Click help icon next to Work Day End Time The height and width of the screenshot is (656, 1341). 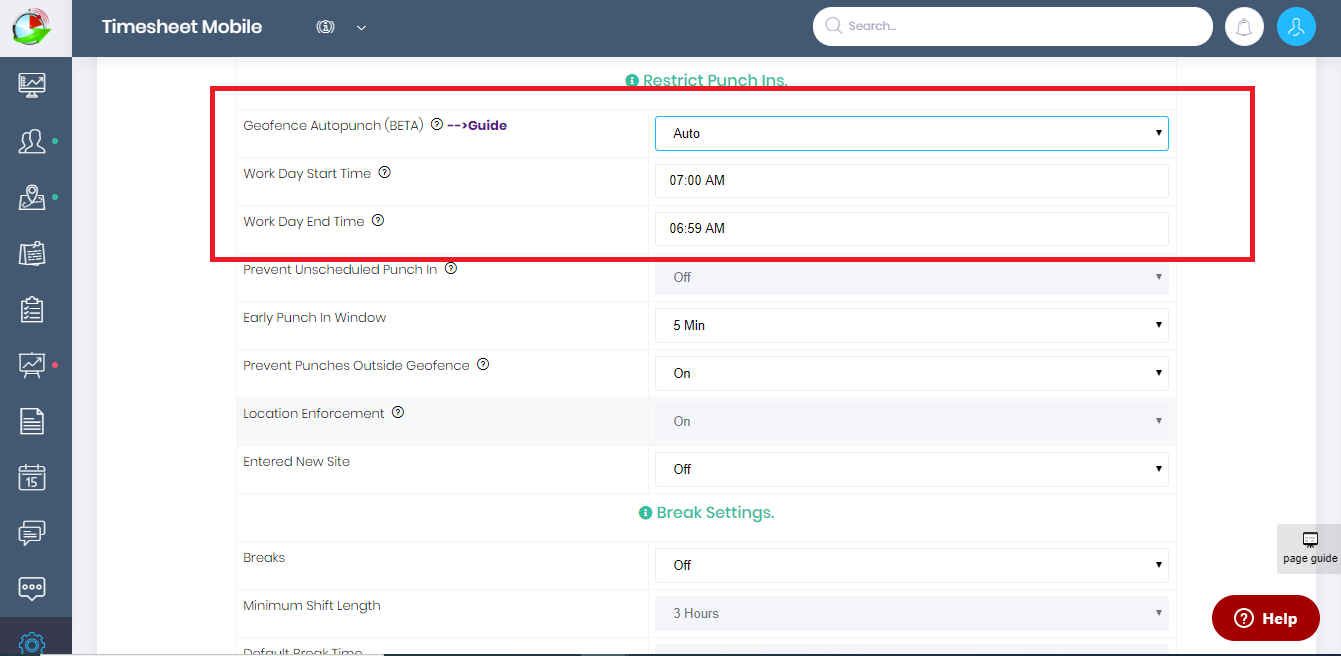coord(378,221)
